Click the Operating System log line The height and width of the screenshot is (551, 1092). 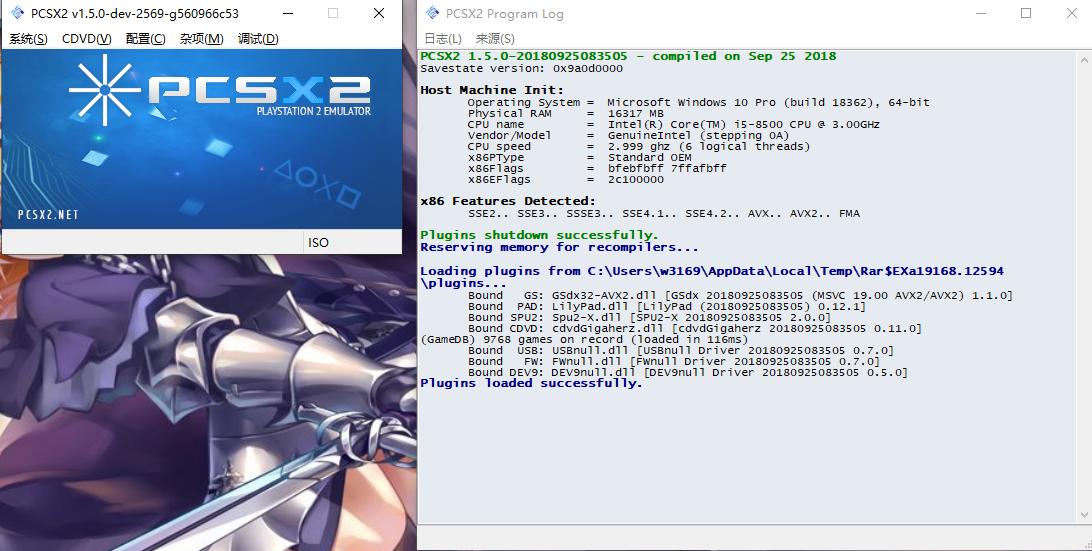coord(699,102)
